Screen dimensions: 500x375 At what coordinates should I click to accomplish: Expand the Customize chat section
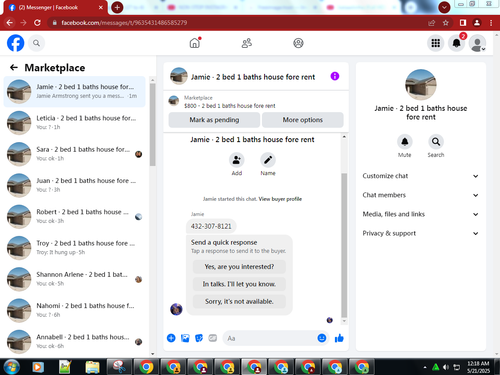pyautogui.click(x=420, y=176)
